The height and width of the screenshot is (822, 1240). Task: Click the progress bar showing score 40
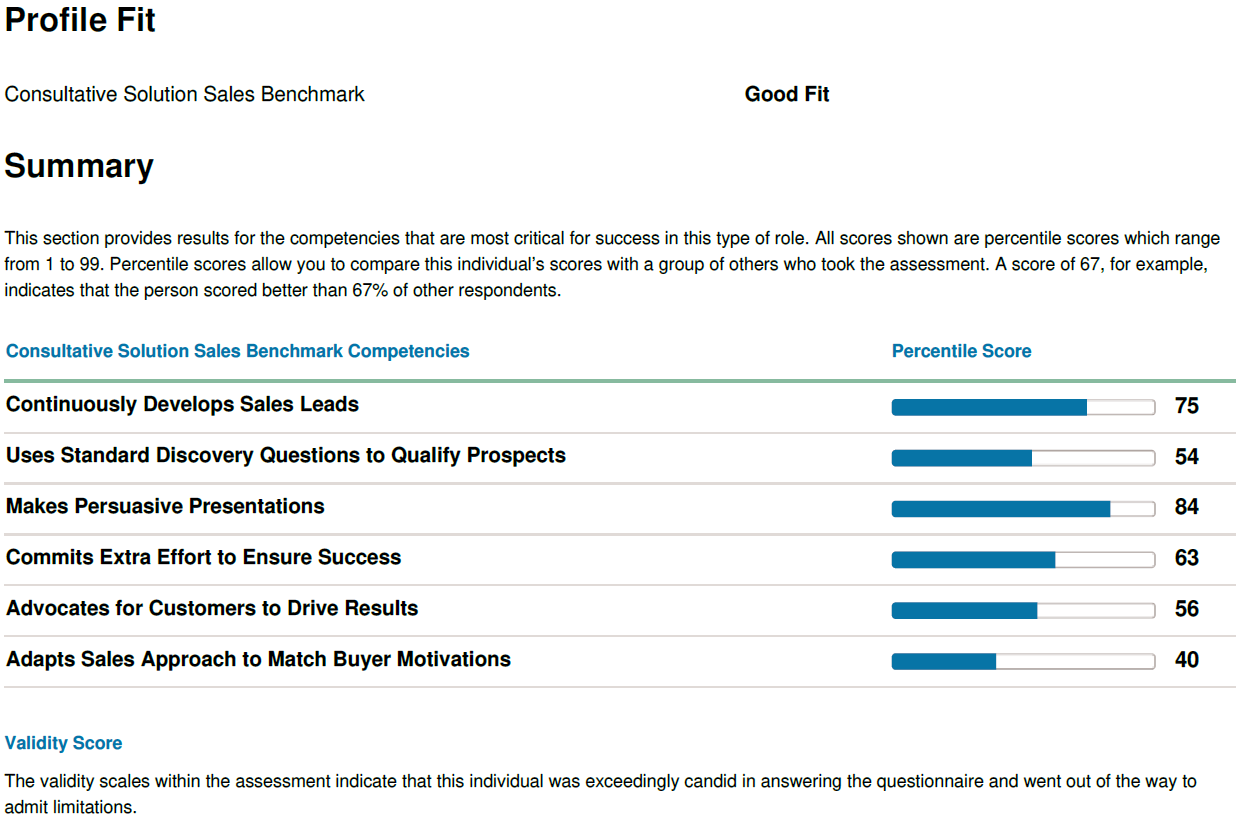point(1023,662)
